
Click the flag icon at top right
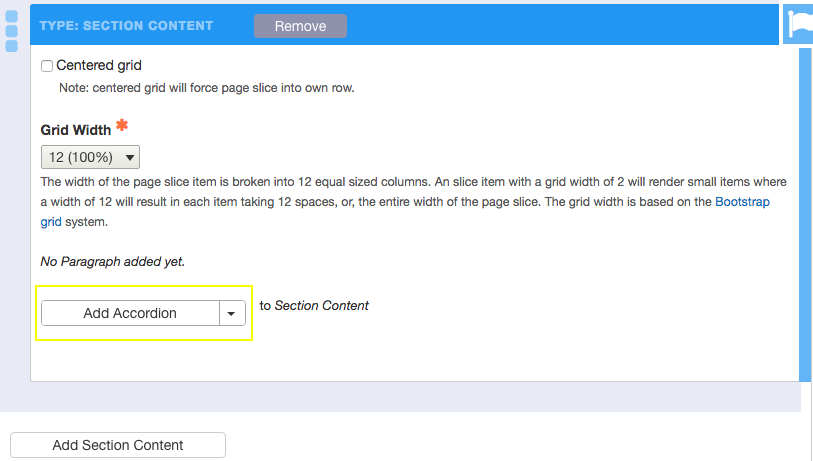click(799, 24)
